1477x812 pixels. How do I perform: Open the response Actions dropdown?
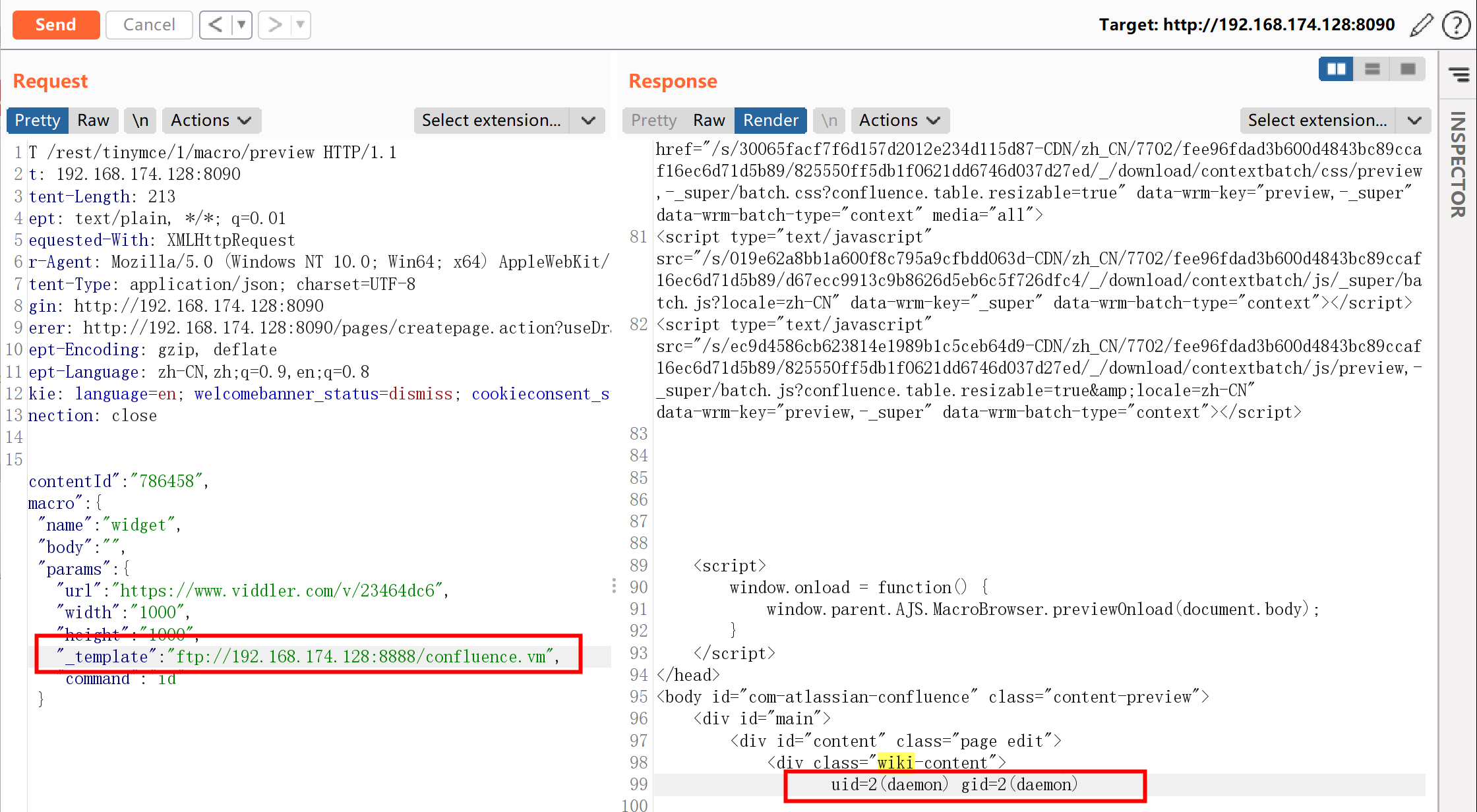(x=899, y=121)
